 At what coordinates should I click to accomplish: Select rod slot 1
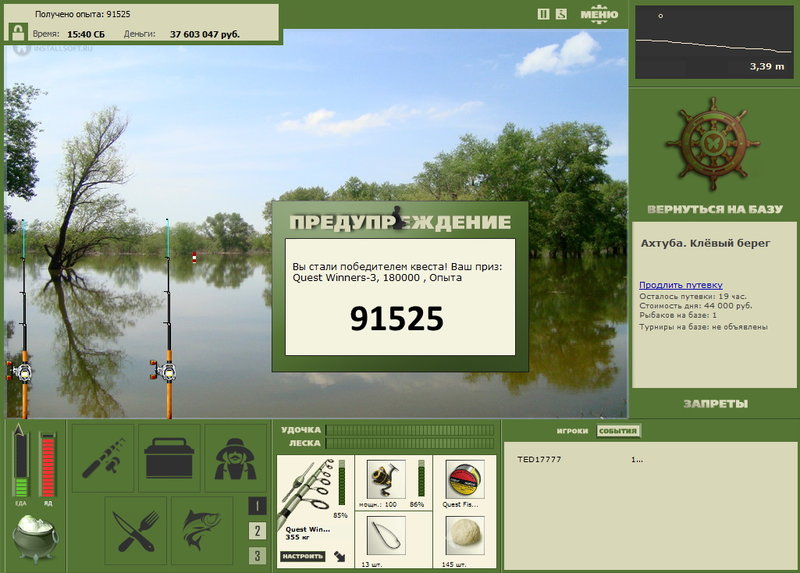[257, 506]
